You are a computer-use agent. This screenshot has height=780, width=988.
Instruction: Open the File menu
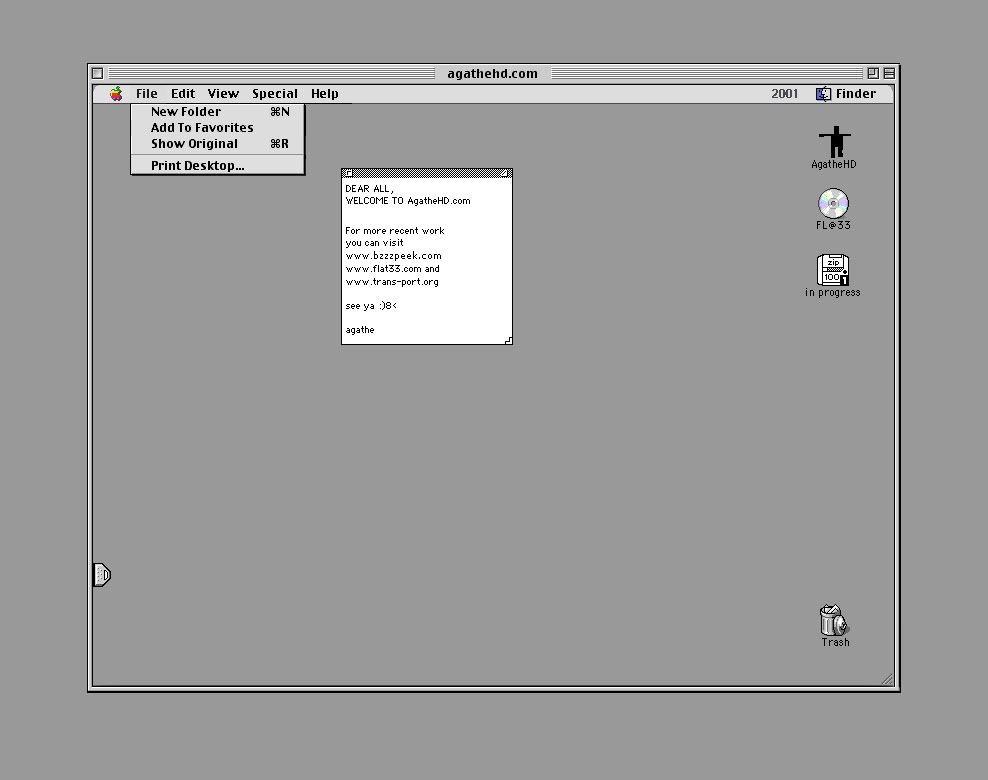(x=147, y=94)
